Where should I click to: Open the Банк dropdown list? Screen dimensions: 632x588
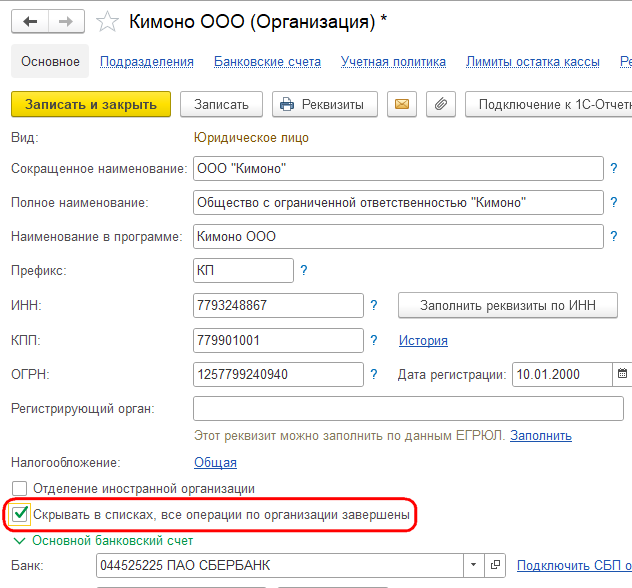coord(474,565)
